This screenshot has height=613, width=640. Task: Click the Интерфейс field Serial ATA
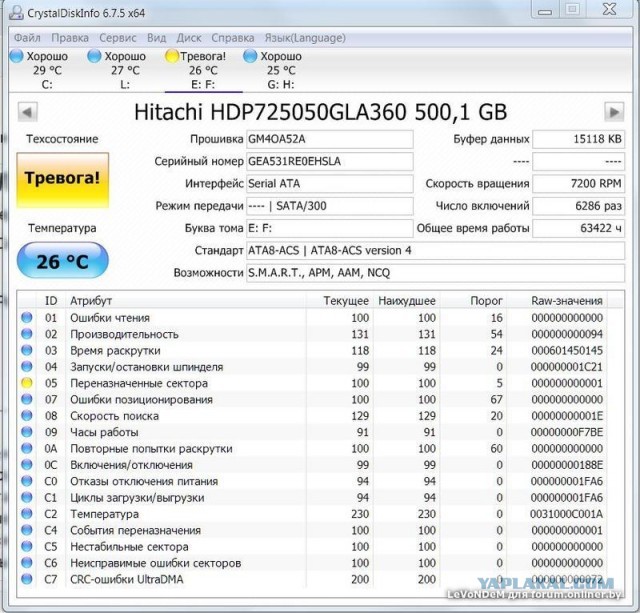[x=329, y=184]
